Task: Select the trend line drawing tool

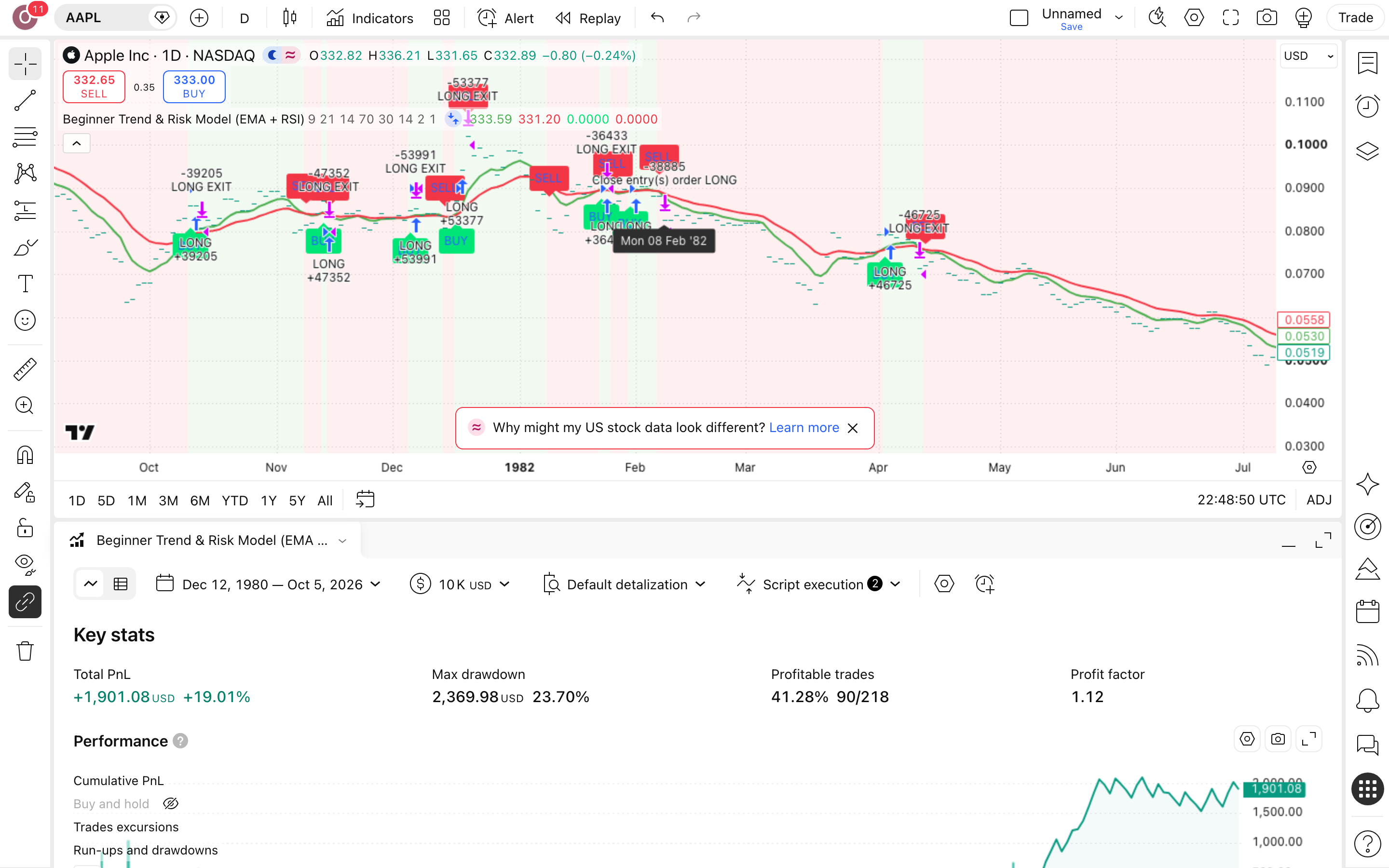Action: pos(25,100)
